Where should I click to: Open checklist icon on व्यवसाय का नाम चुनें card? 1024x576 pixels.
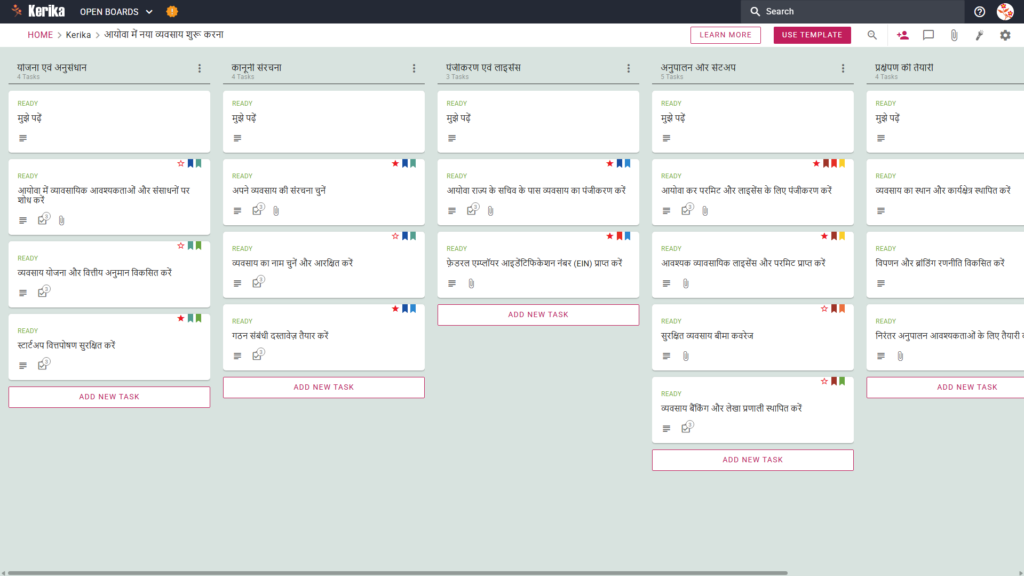[x=258, y=282]
